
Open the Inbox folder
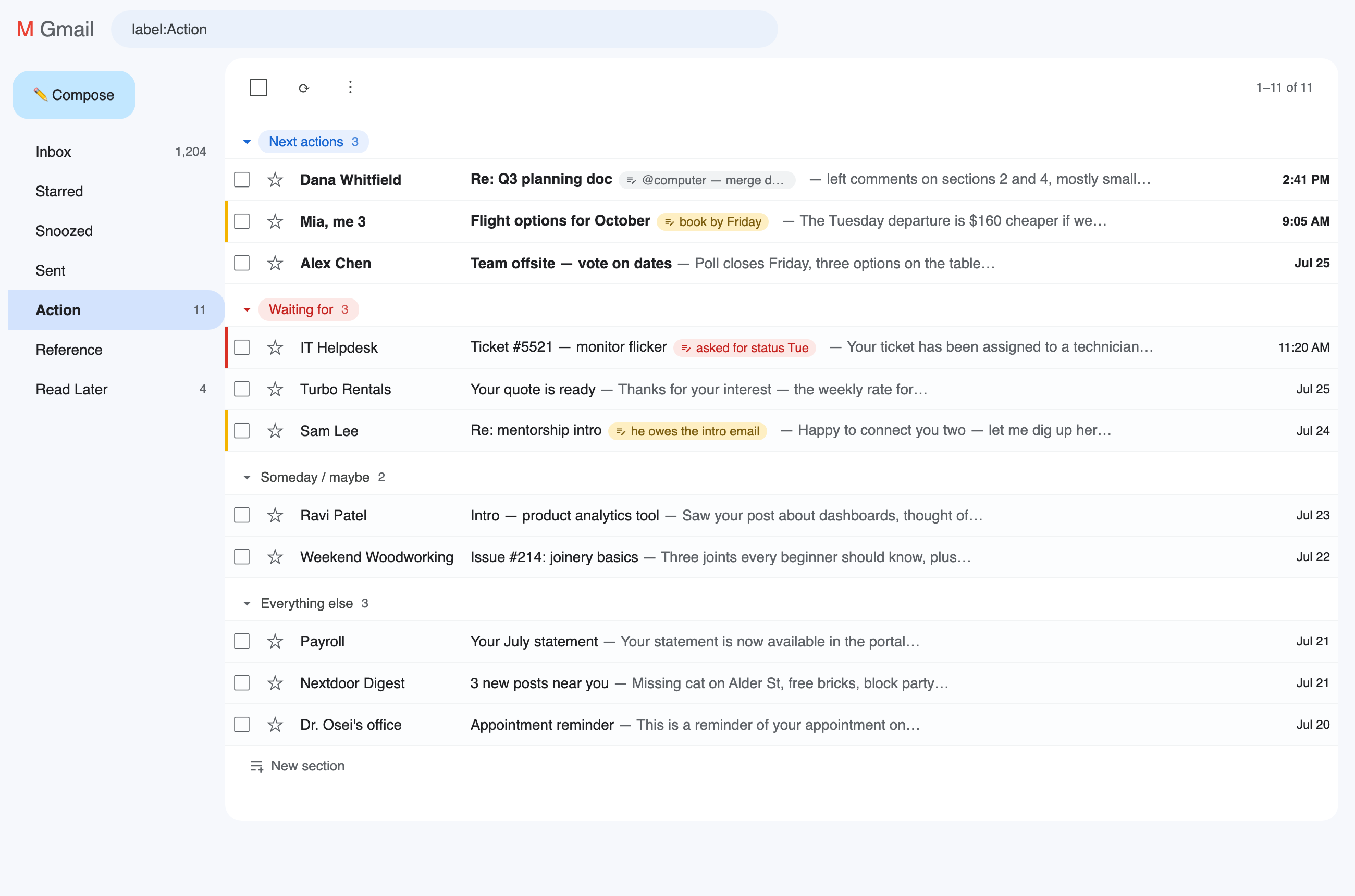click(117, 152)
